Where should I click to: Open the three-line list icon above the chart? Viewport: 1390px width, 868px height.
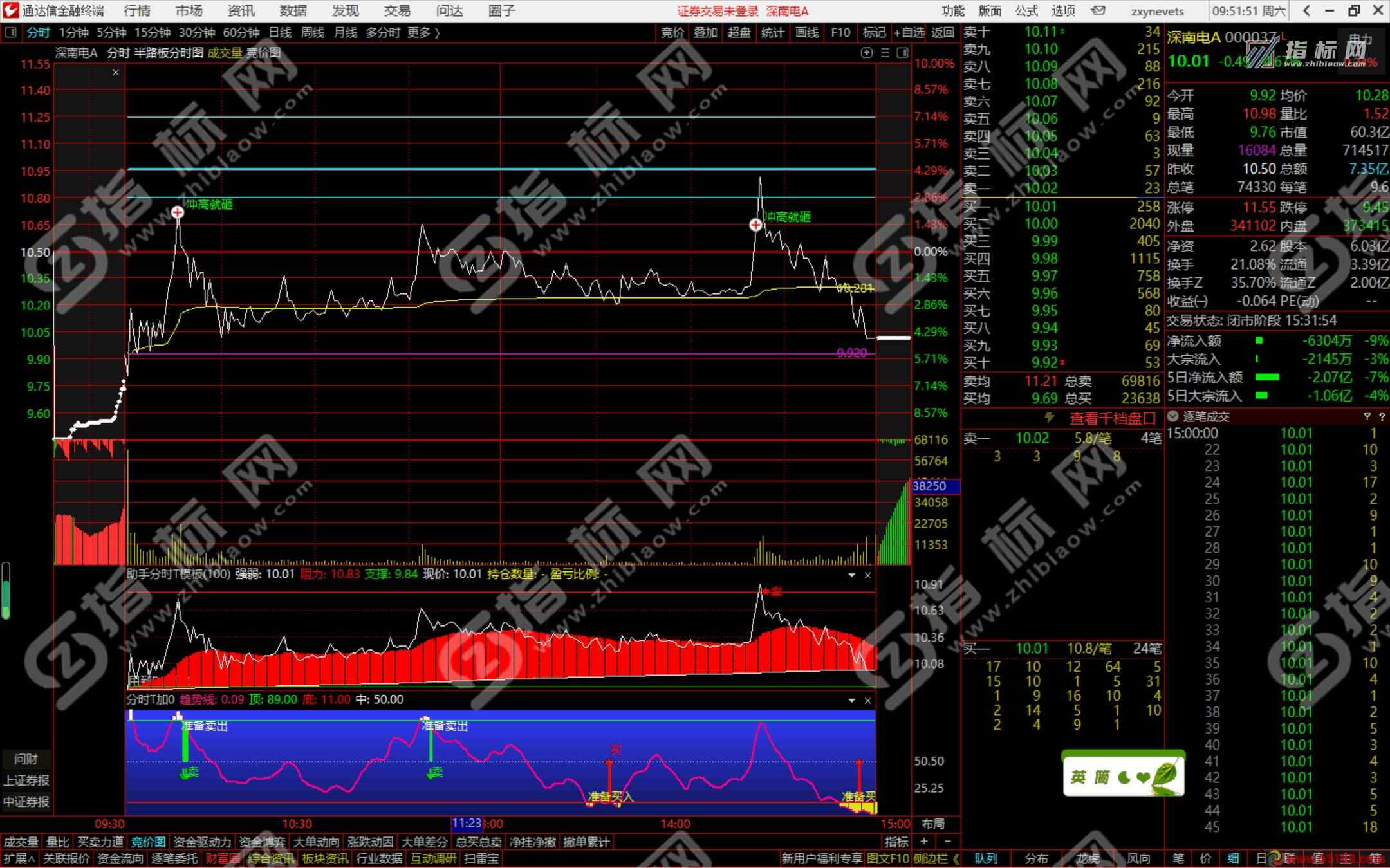pyautogui.click(x=885, y=53)
